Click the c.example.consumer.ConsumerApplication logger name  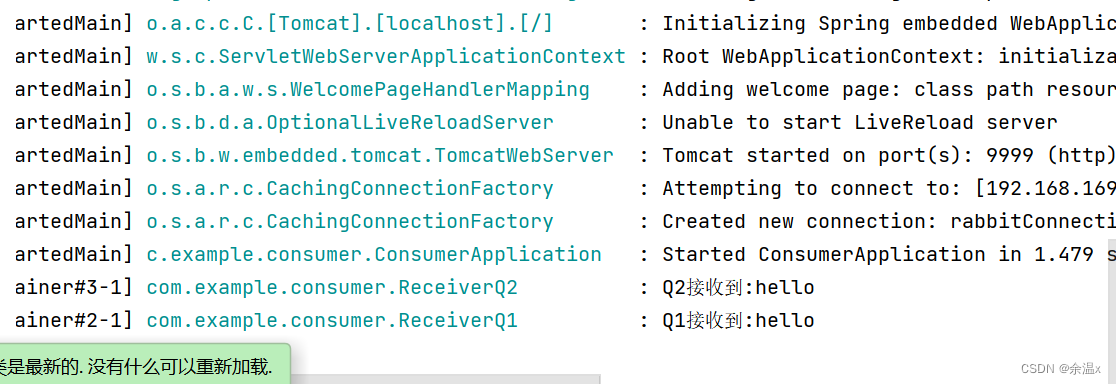[374, 254]
